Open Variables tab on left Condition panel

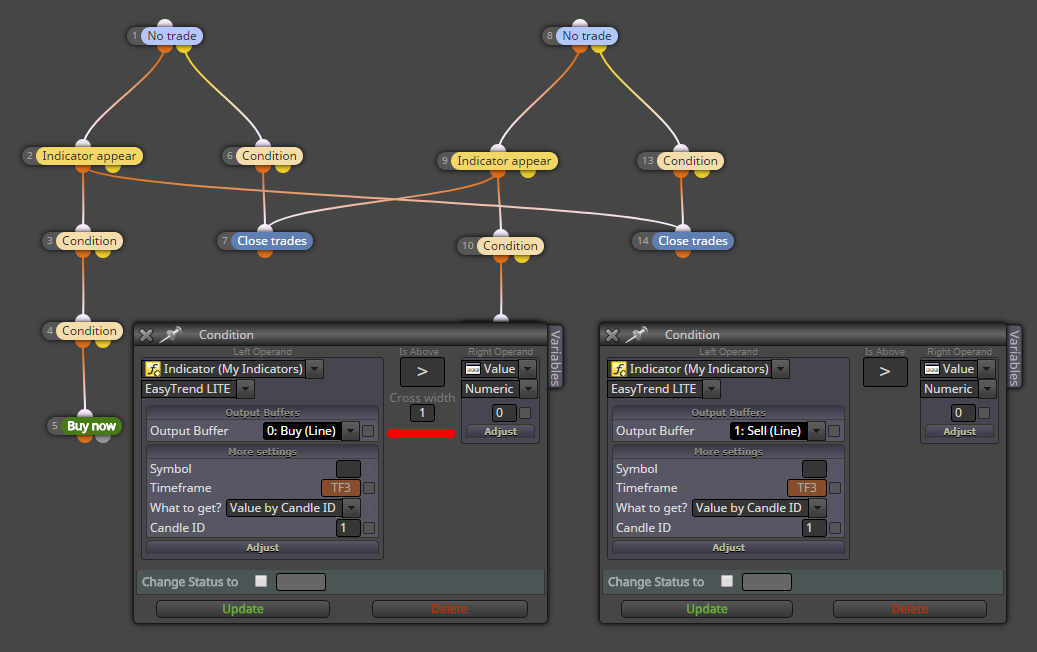556,357
